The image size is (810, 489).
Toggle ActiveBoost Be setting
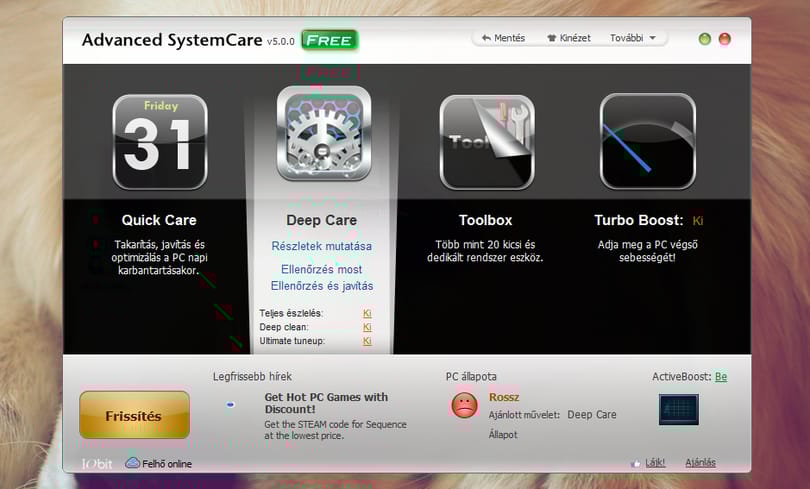[x=721, y=376]
